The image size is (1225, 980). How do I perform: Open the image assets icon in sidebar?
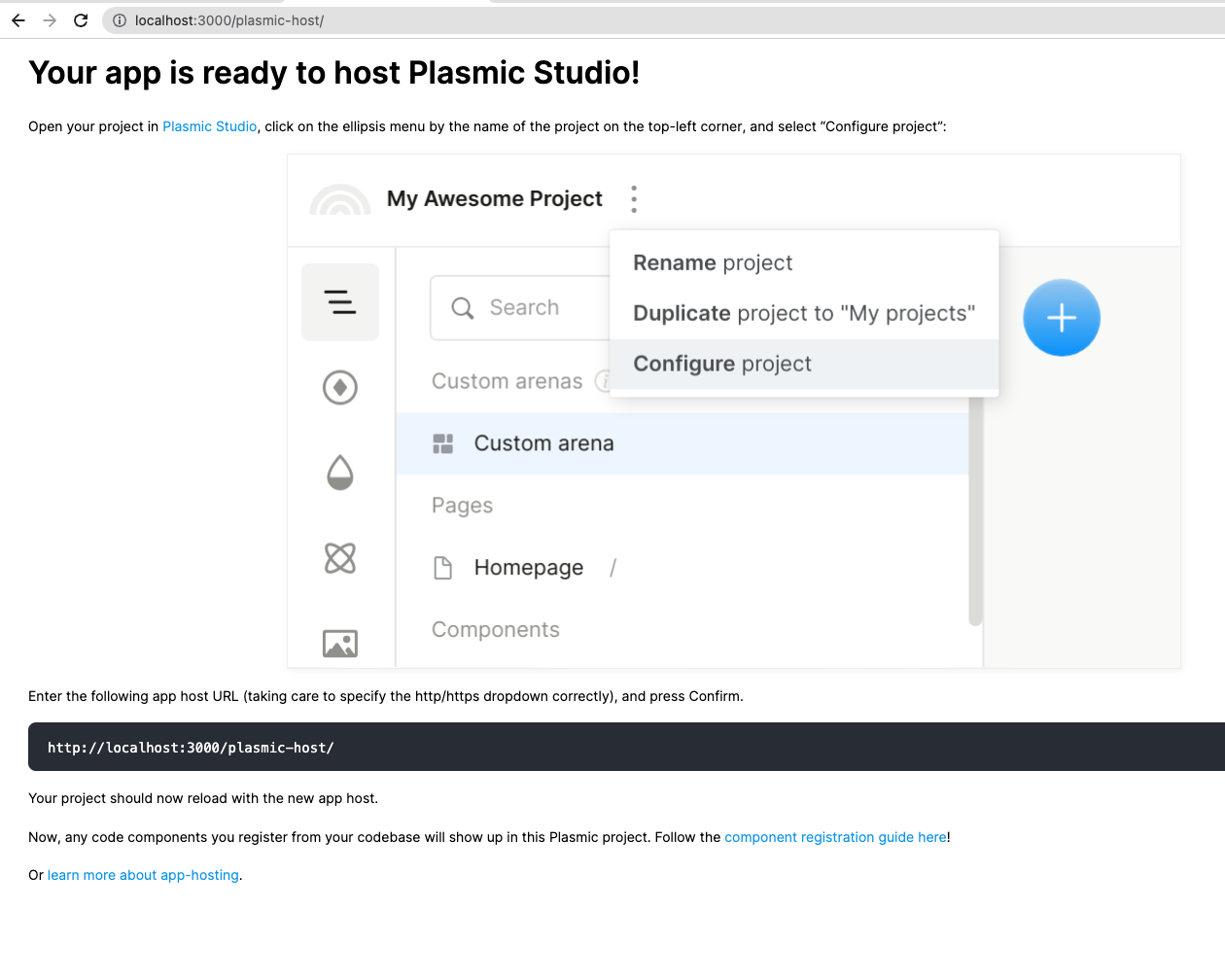(339, 643)
